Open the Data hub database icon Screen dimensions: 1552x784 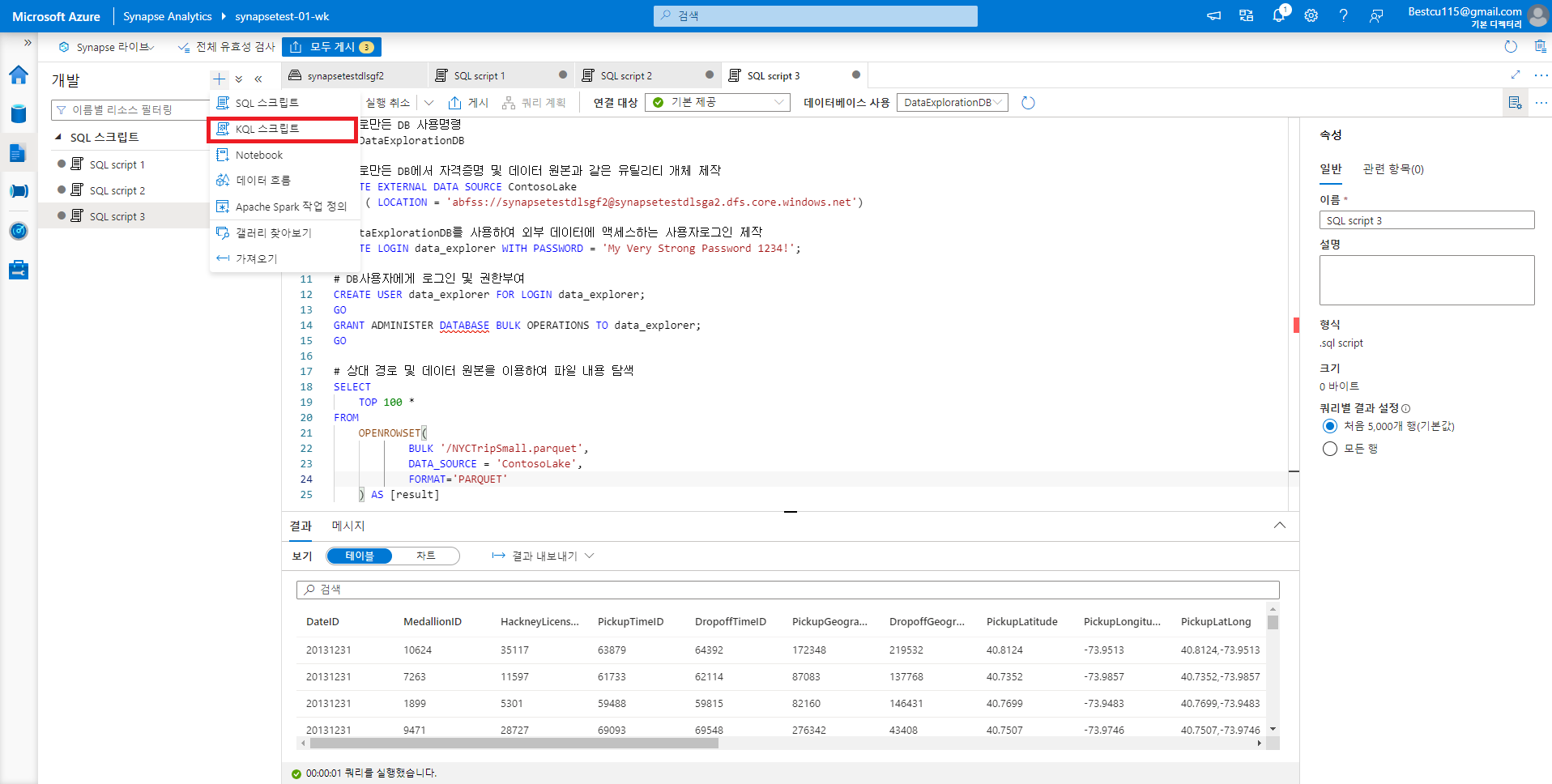tap(19, 113)
